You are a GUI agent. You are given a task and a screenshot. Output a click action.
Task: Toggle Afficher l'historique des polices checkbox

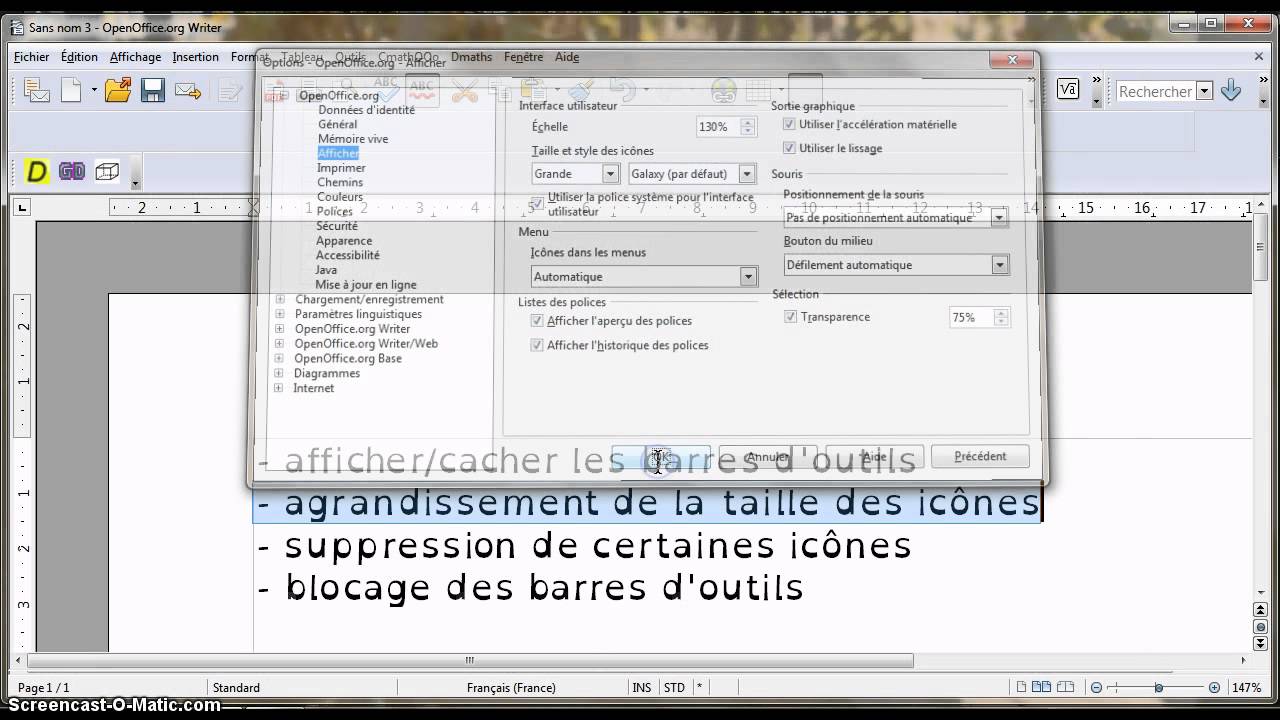point(537,345)
